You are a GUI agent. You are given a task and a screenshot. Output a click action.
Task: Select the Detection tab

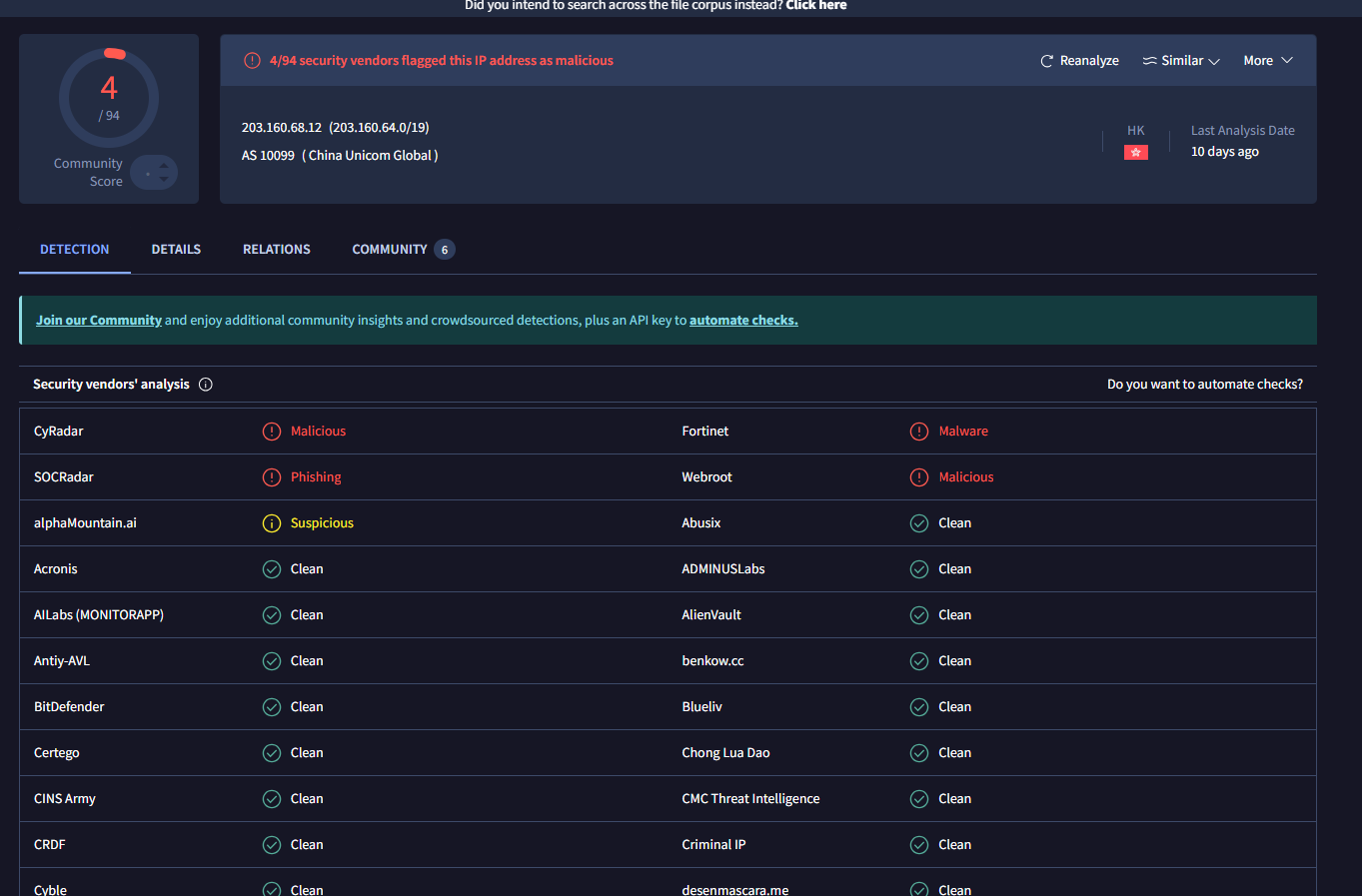pos(75,250)
